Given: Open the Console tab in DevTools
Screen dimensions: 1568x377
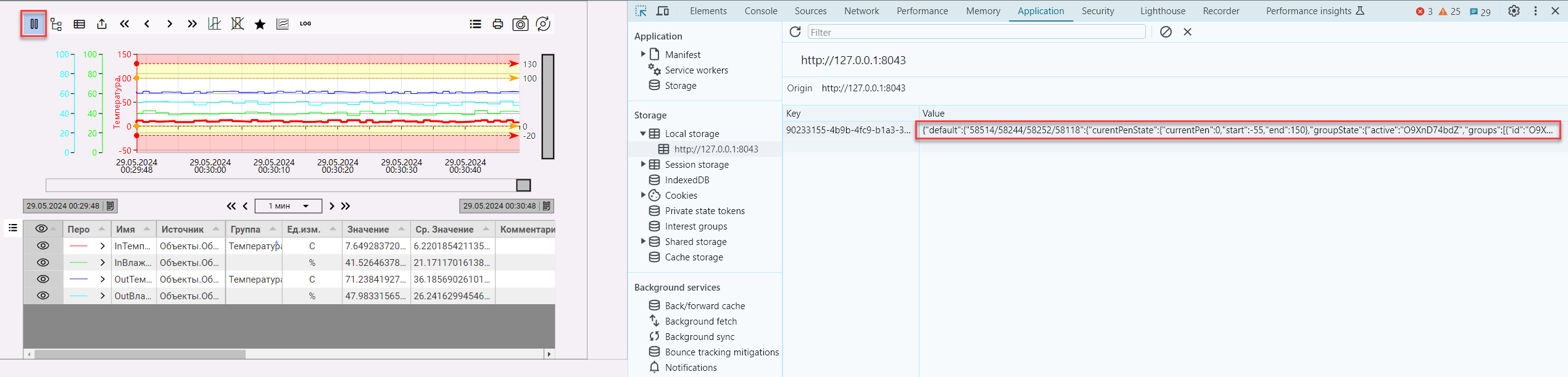Looking at the screenshot, I should (760, 11).
